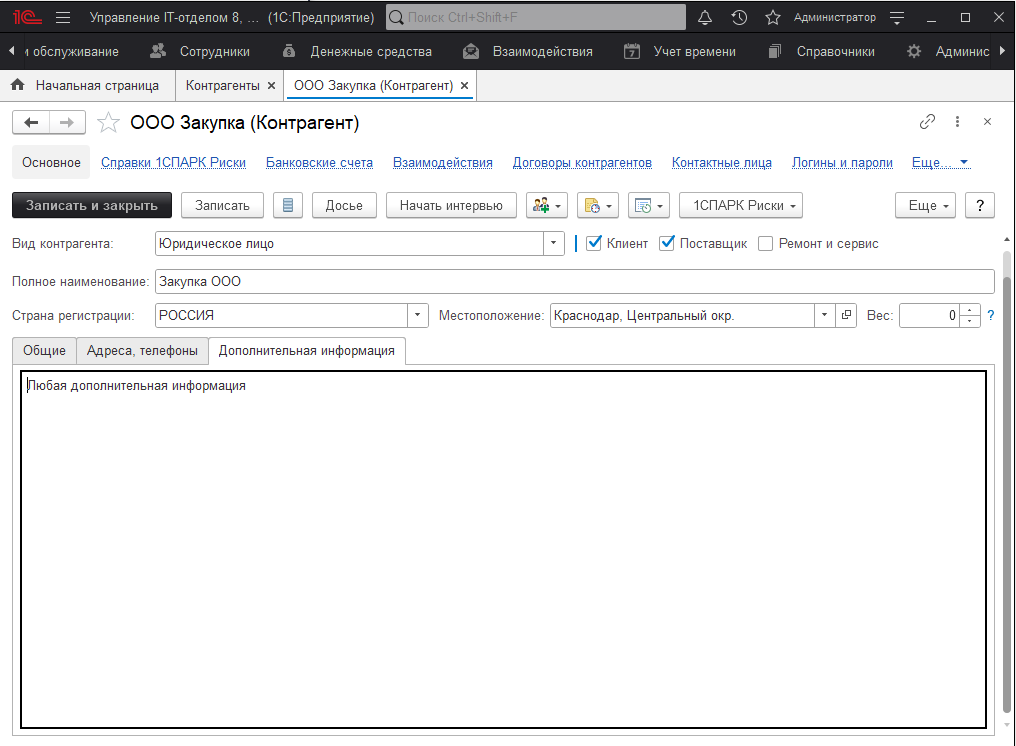Uncheck the Клиент checkbox
The width and height of the screenshot is (1016, 746).
click(594, 243)
